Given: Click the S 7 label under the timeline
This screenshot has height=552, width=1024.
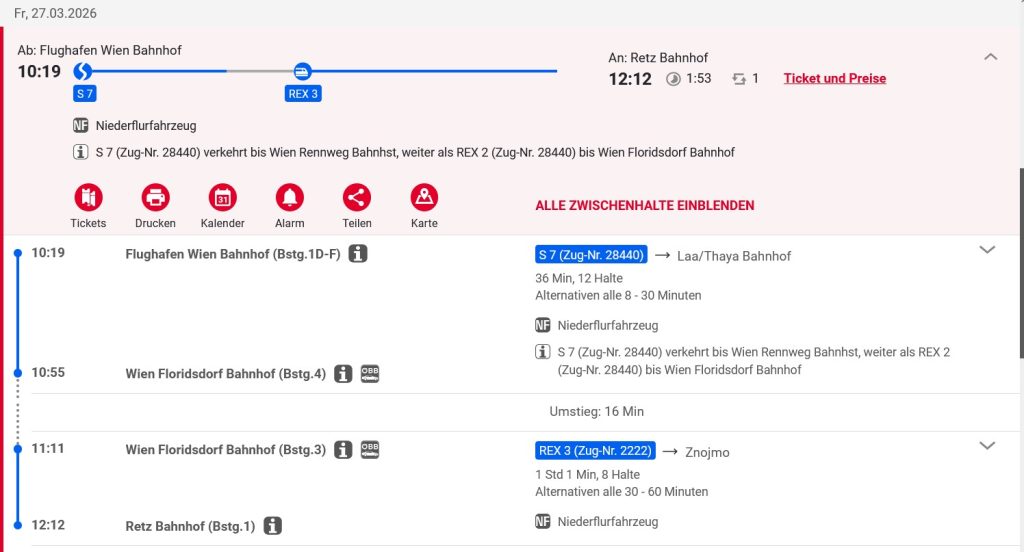Looking at the screenshot, I should point(85,94).
